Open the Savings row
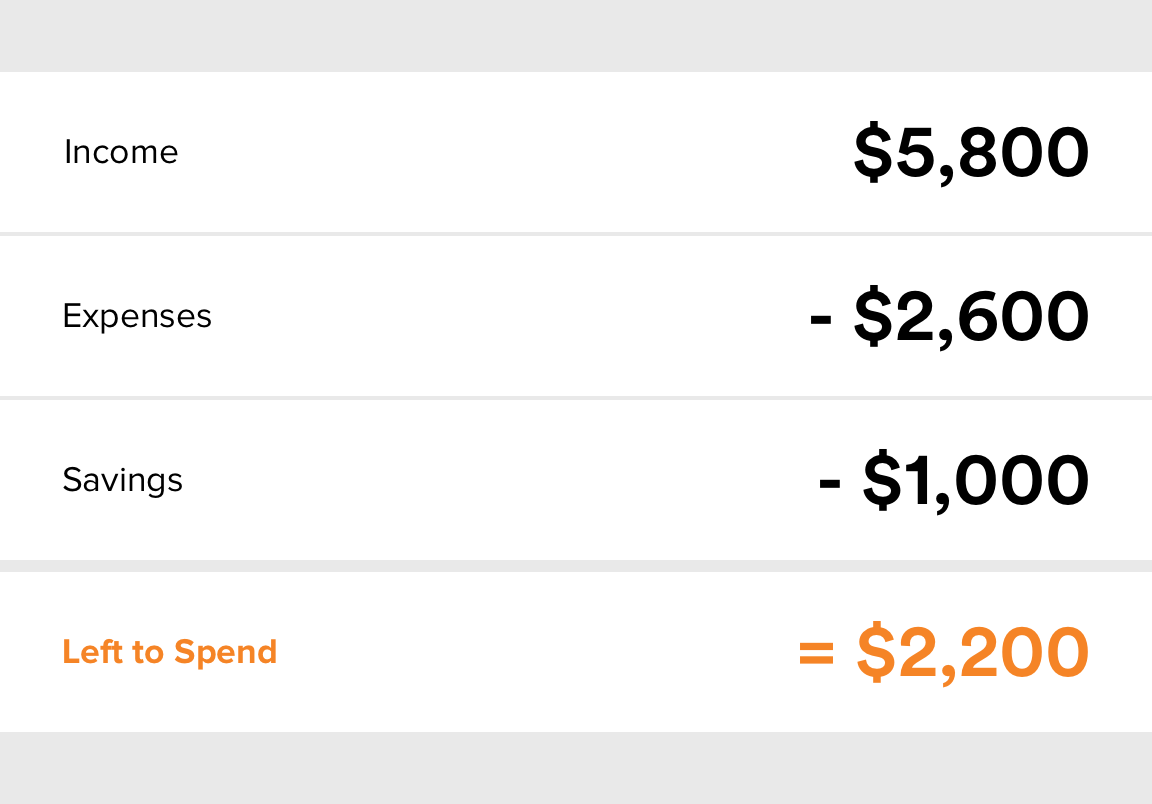Image resolution: width=1152 pixels, height=804 pixels. tap(576, 480)
